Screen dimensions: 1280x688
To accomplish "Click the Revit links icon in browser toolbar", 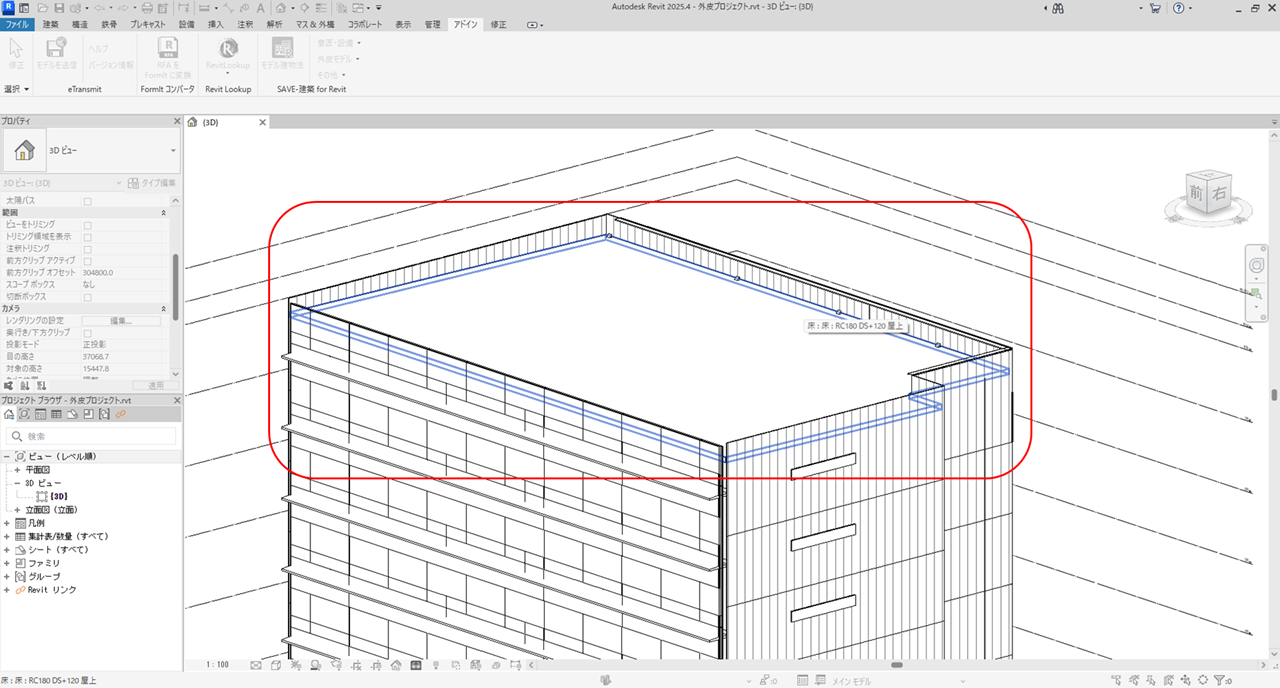I will click(x=120, y=414).
